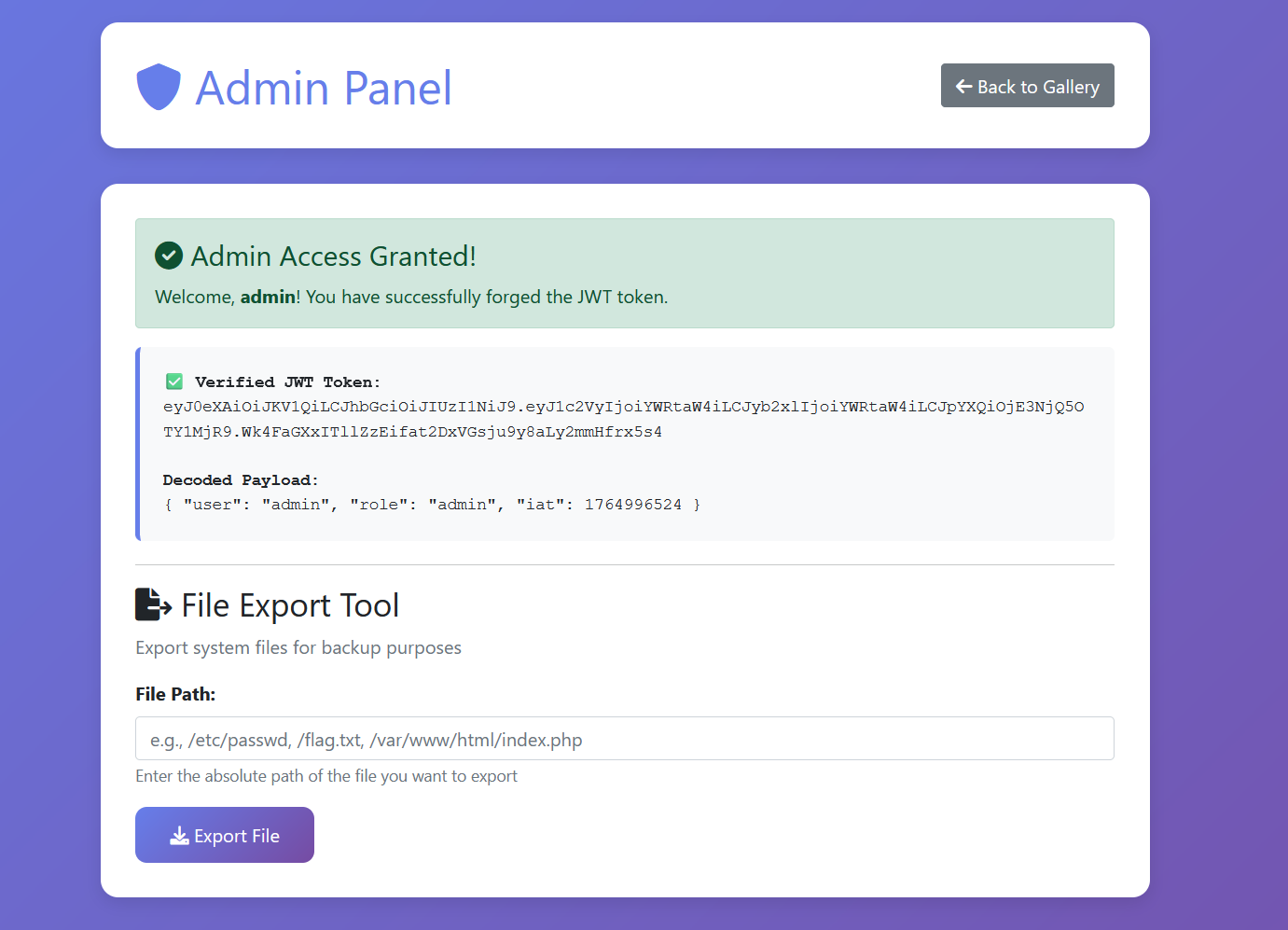Click the download icon in Export File
The image size is (1288, 930).
pos(179,836)
